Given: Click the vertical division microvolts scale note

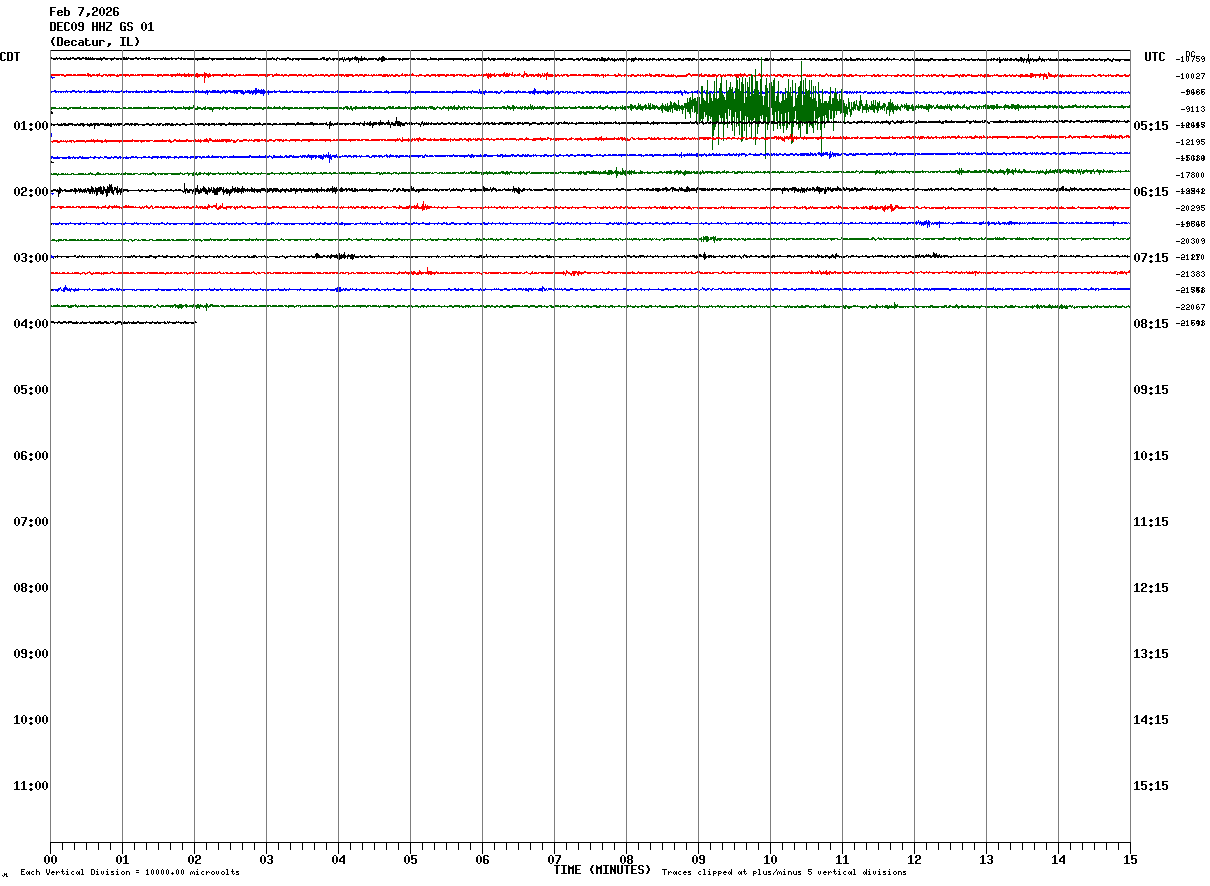Looking at the screenshot, I should pyautogui.click(x=129, y=873).
